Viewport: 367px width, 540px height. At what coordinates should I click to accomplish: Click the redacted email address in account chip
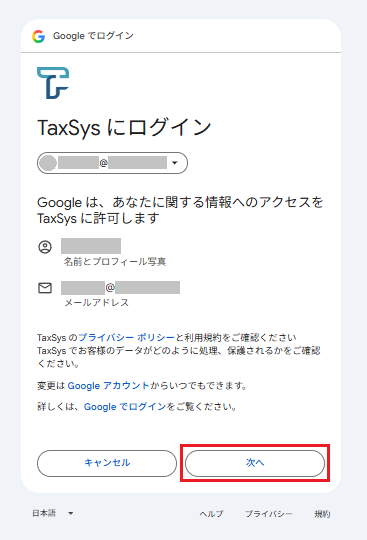tap(113, 163)
